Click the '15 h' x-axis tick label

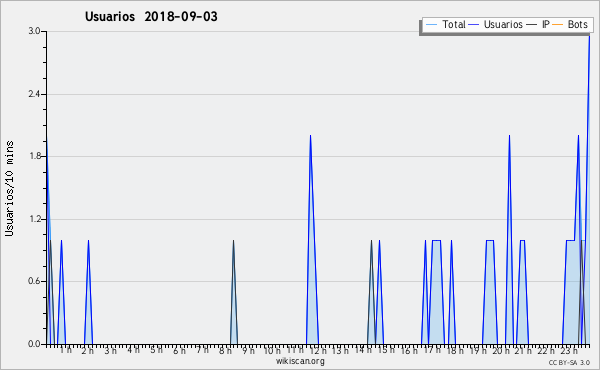[386, 350]
